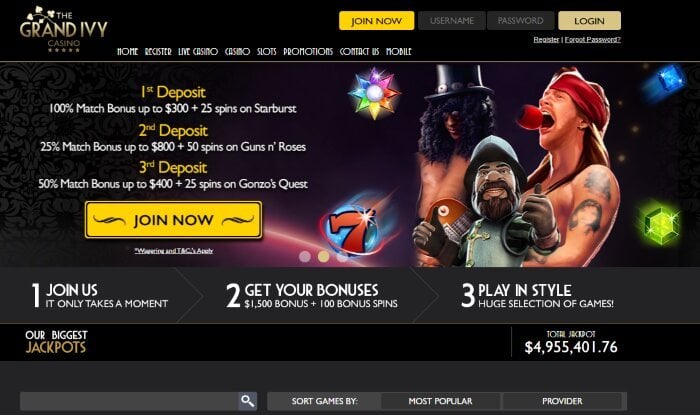700x415 pixels.
Task: Go to the Promotions menu item
Action: click(308, 52)
